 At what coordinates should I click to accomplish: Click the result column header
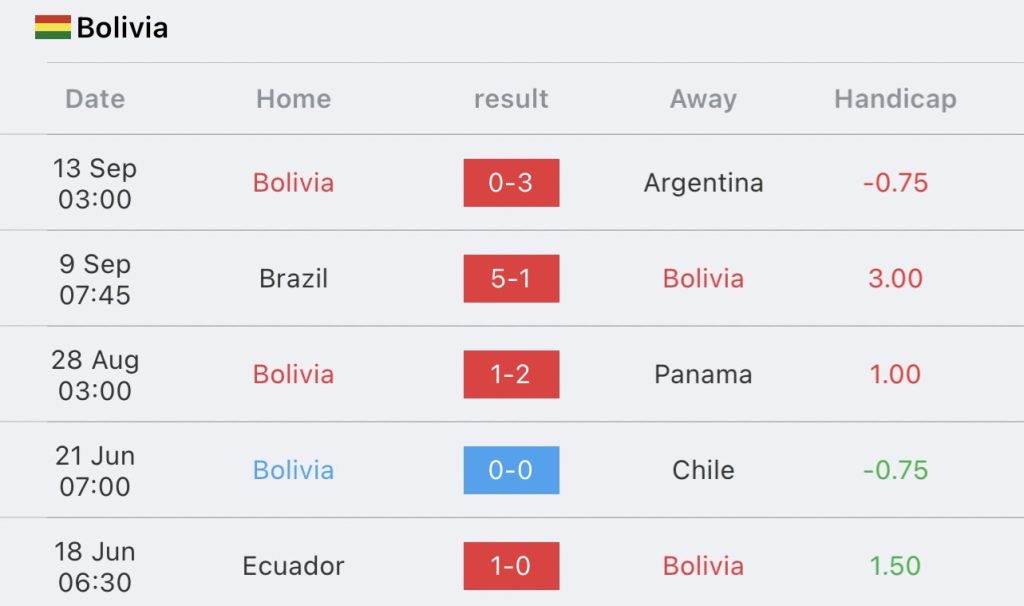(511, 99)
